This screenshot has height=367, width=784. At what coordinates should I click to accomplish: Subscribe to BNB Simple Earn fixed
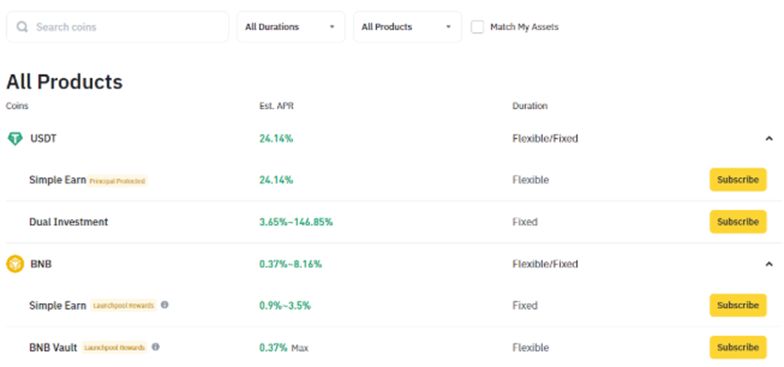(738, 305)
